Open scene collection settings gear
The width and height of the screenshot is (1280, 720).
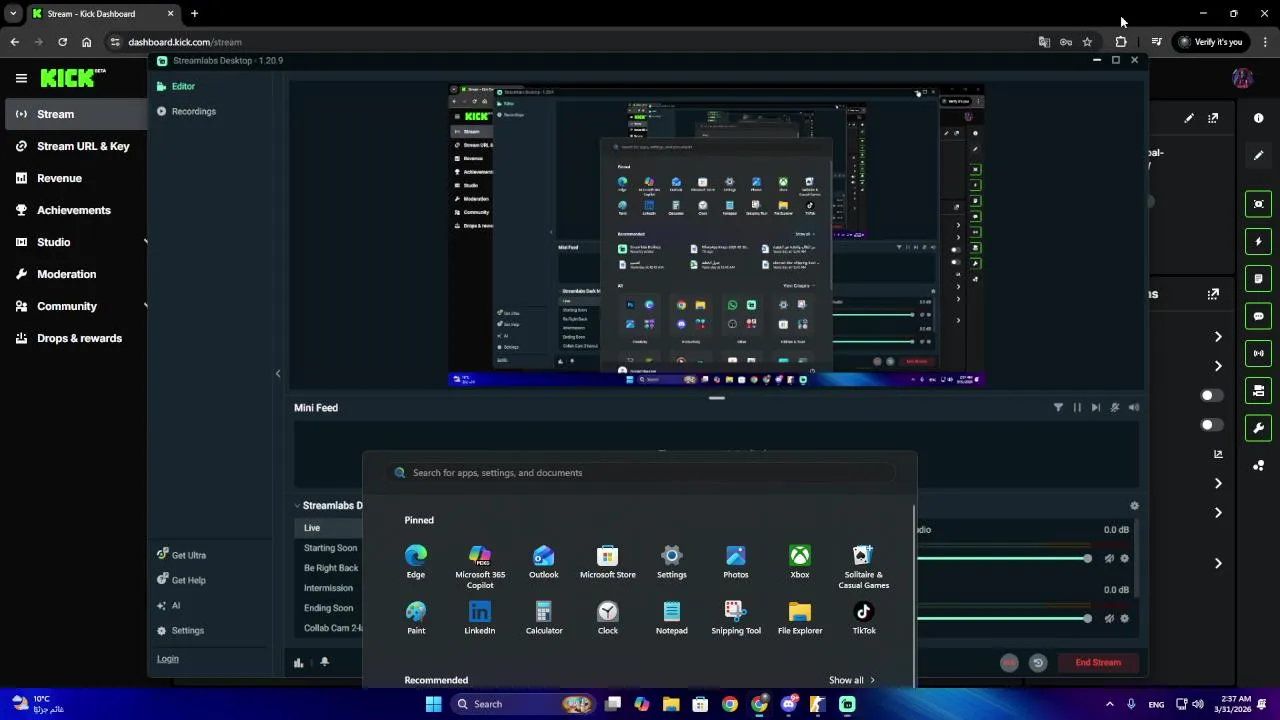1134,506
